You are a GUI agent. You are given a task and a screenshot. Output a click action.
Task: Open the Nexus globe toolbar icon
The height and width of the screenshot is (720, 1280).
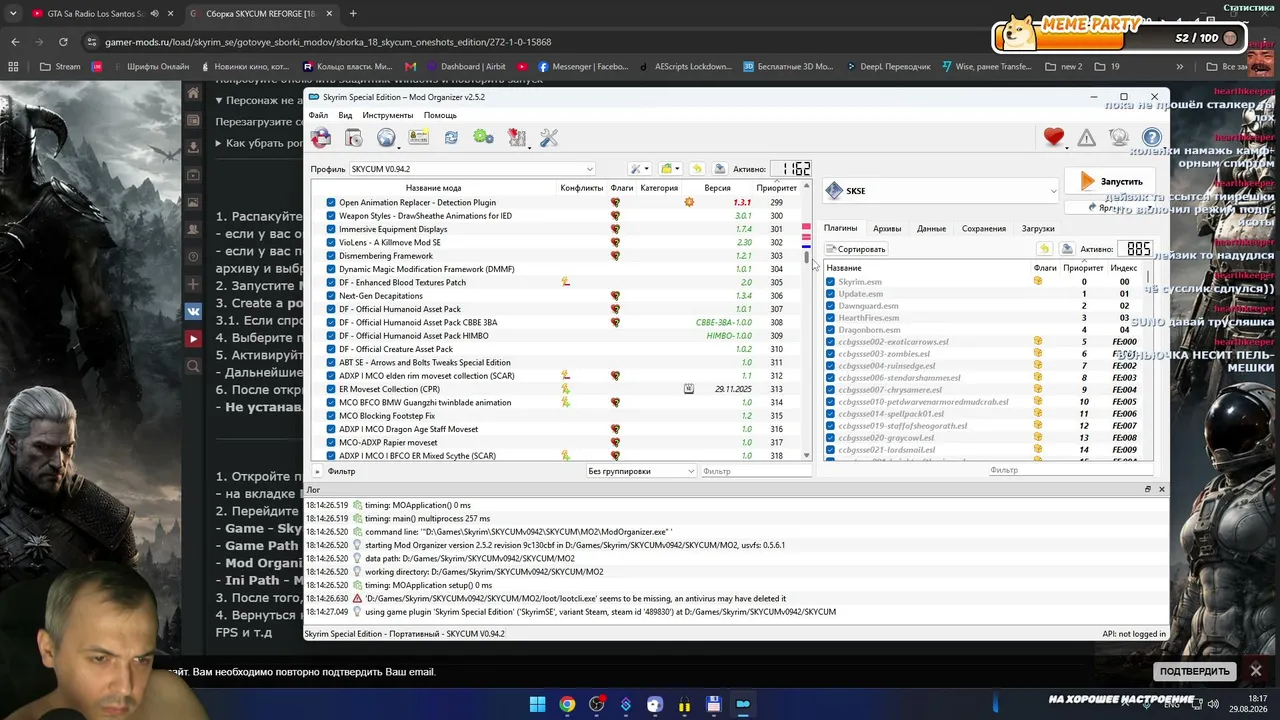point(386,138)
